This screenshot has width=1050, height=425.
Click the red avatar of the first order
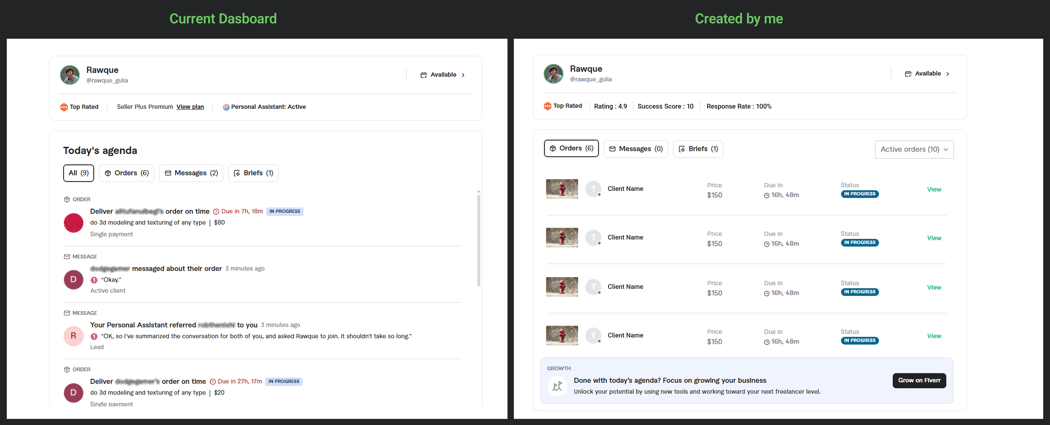tap(74, 223)
